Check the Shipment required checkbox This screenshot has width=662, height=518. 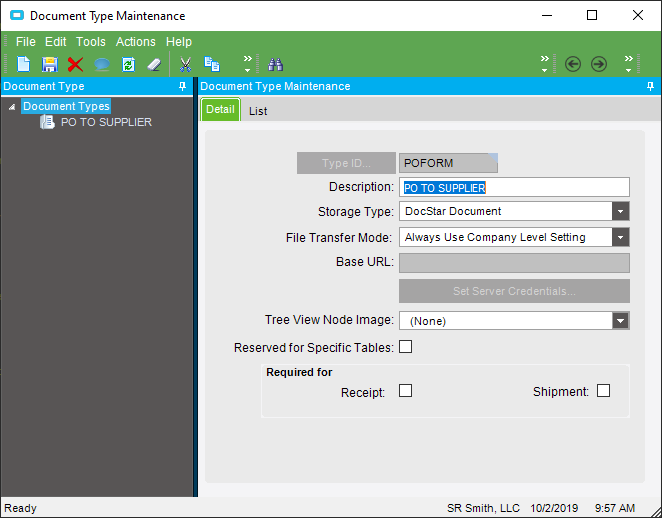click(603, 391)
